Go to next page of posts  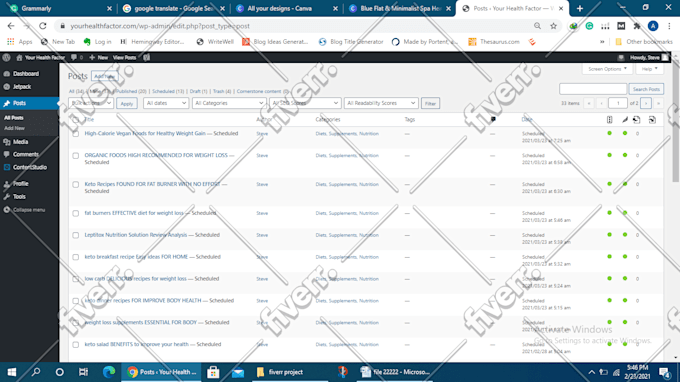click(646, 103)
